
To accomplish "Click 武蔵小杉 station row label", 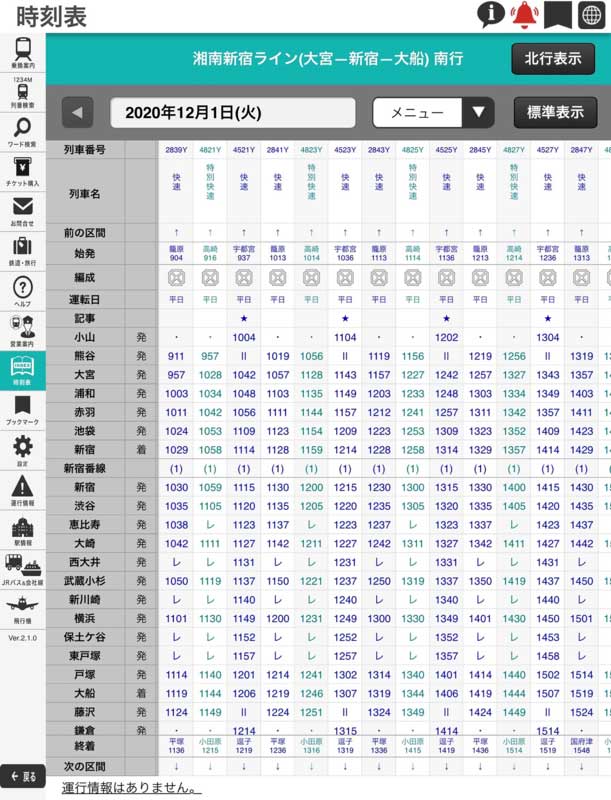I will pos(85,581).
